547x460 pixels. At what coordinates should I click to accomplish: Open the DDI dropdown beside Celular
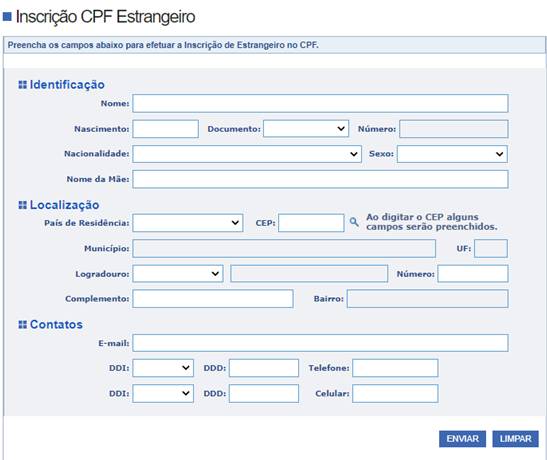pos(163,393)
